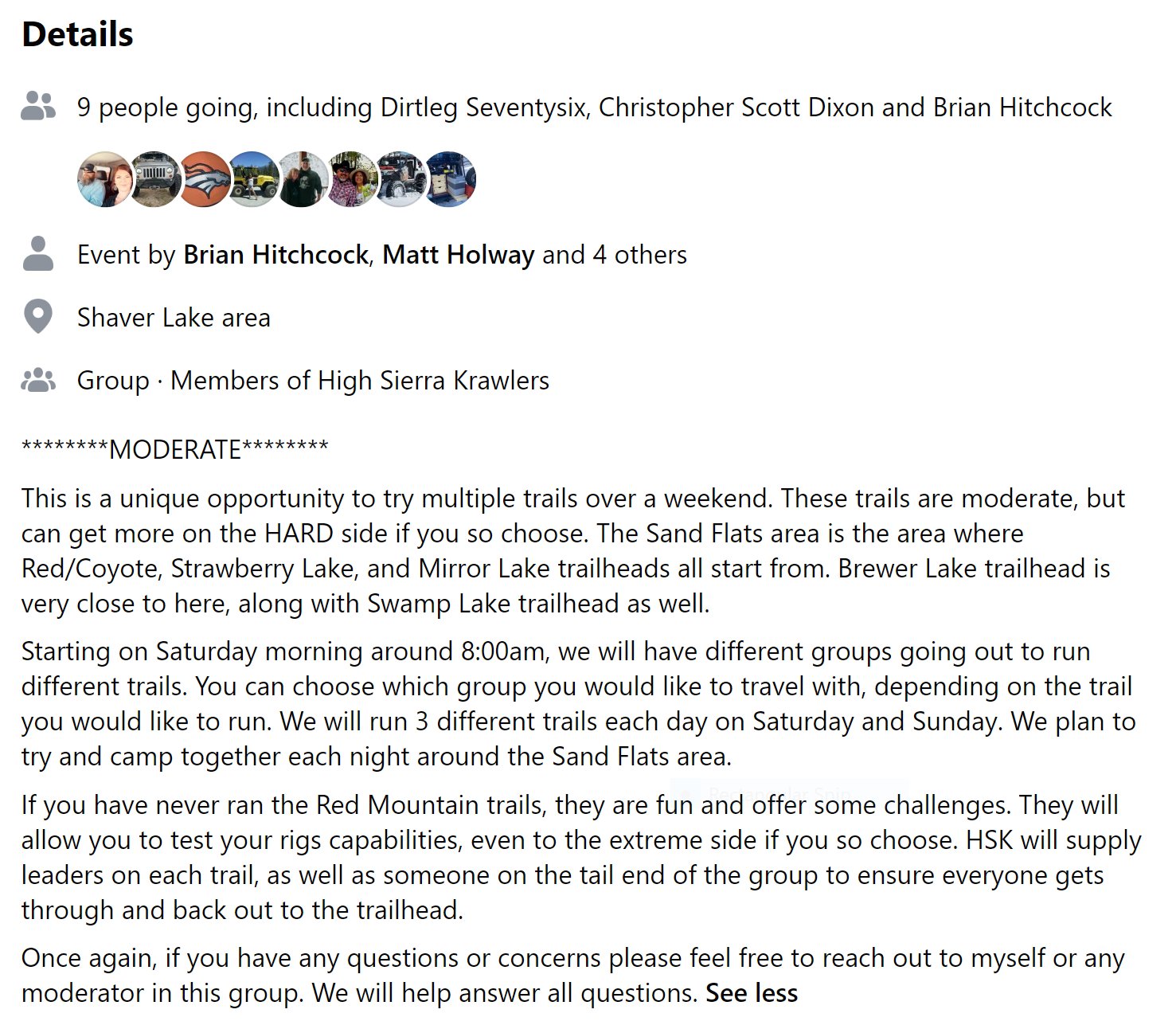Open the Shaver Lake area location
Image resolution: width=1176 pixels, height=1025 pixels.
(x=174, y=318)
